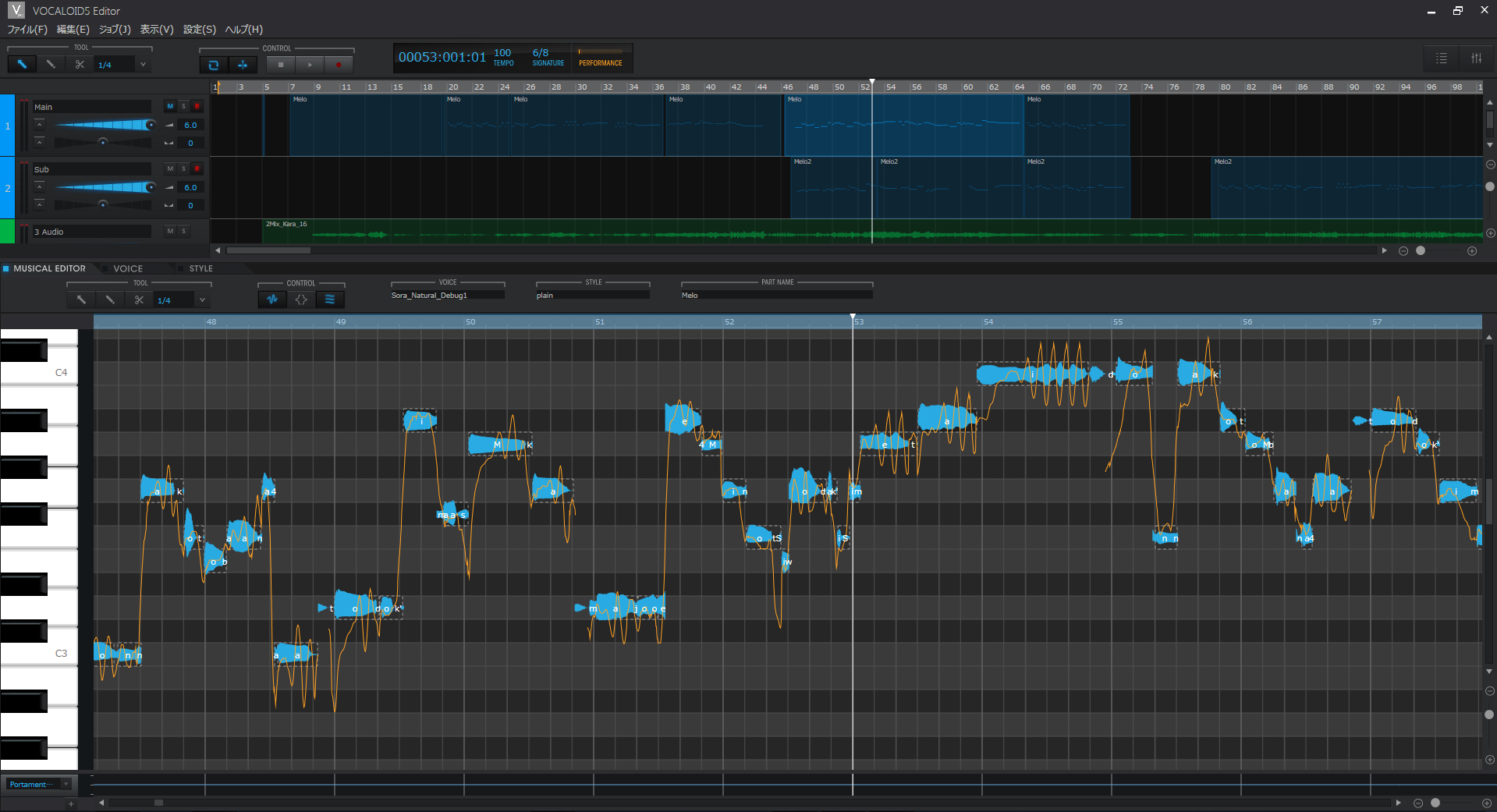Screen dimensions: 1497x812
Task: Arm record on the Sub track
Action: coord(197,168)
